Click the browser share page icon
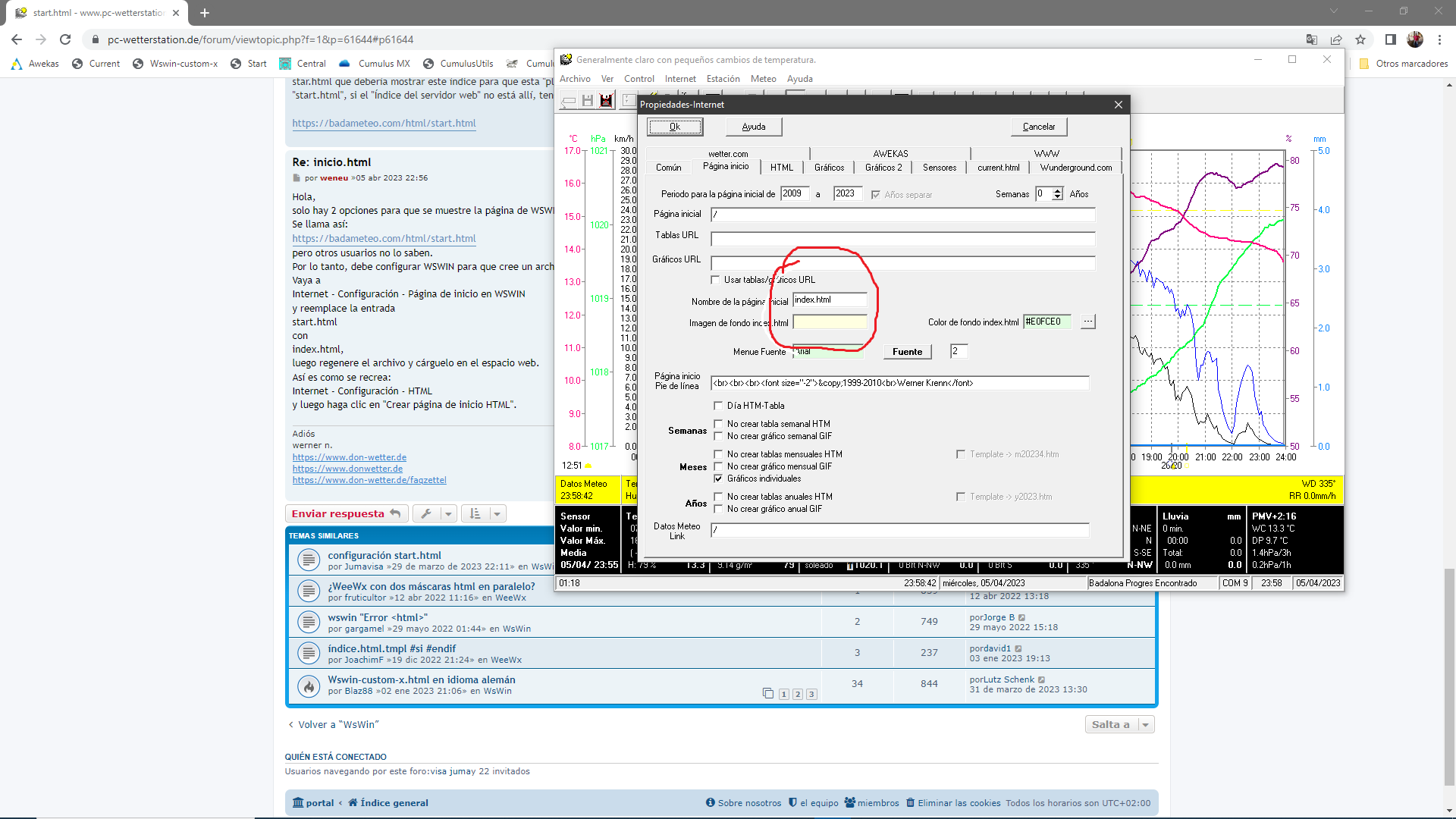This screenshot has height=819, width=1456. pos(1336,39)
